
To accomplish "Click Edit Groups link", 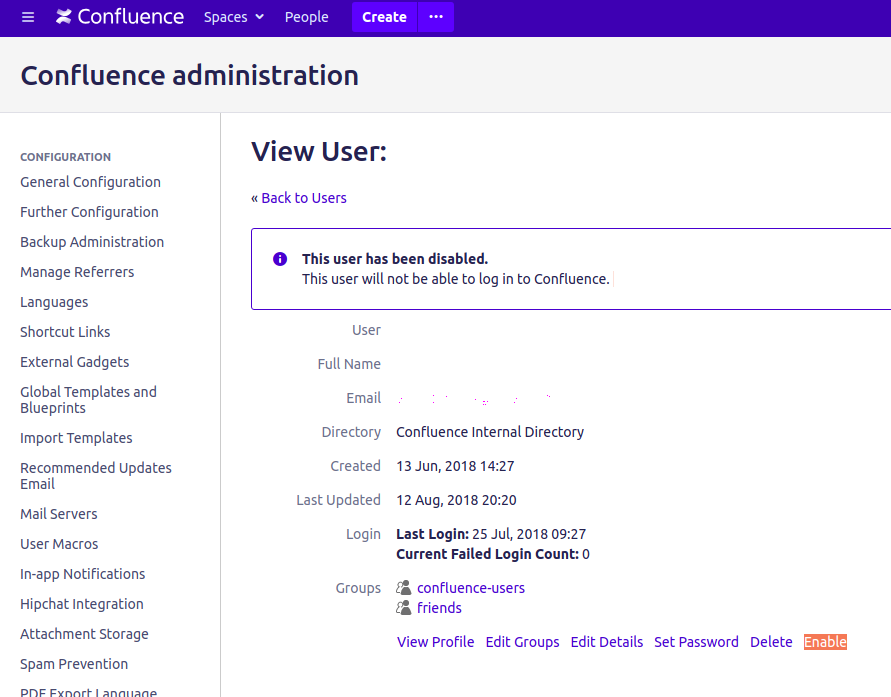I will (522, 642).
